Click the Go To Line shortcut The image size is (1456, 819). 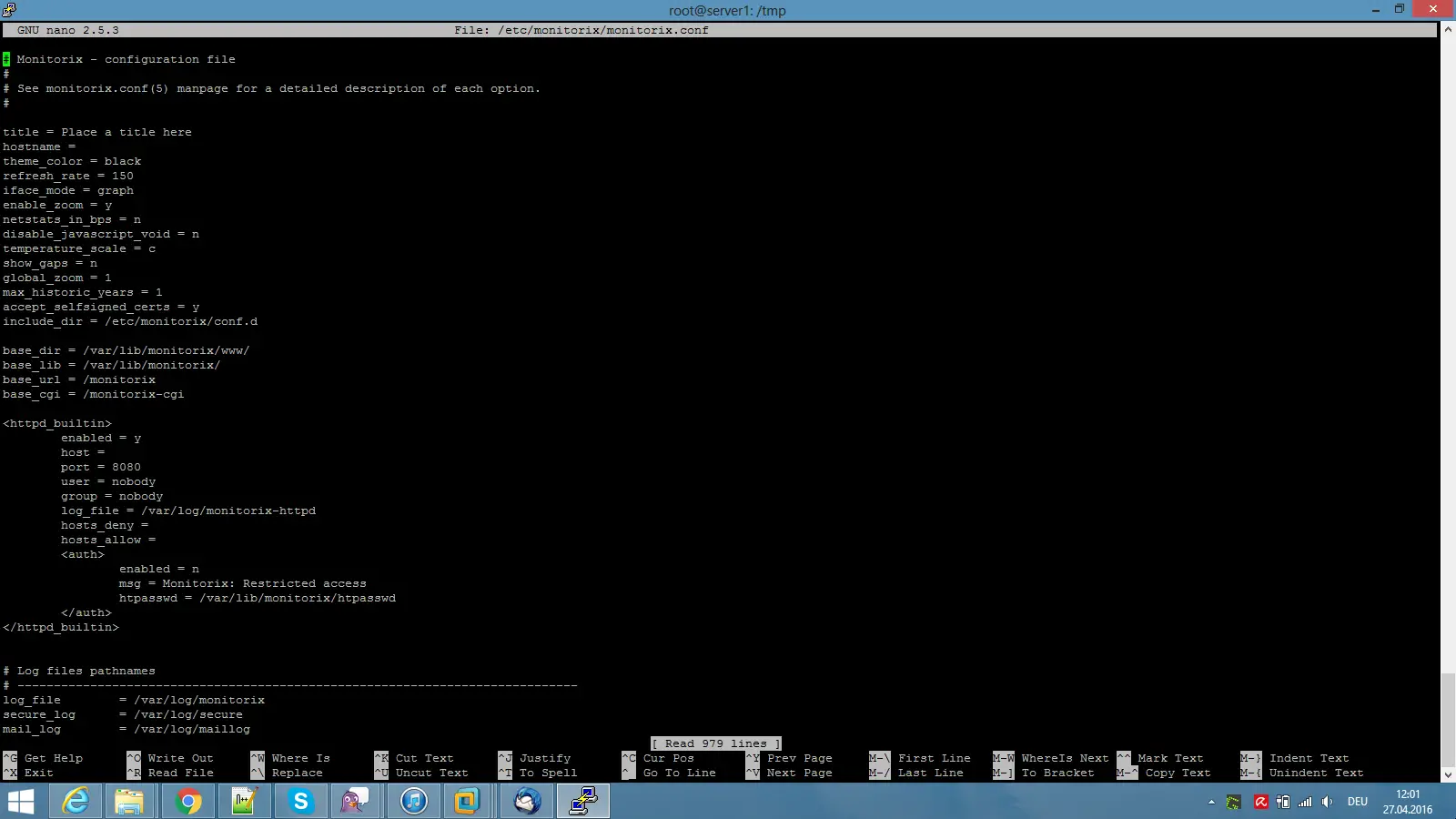(680, 773)
